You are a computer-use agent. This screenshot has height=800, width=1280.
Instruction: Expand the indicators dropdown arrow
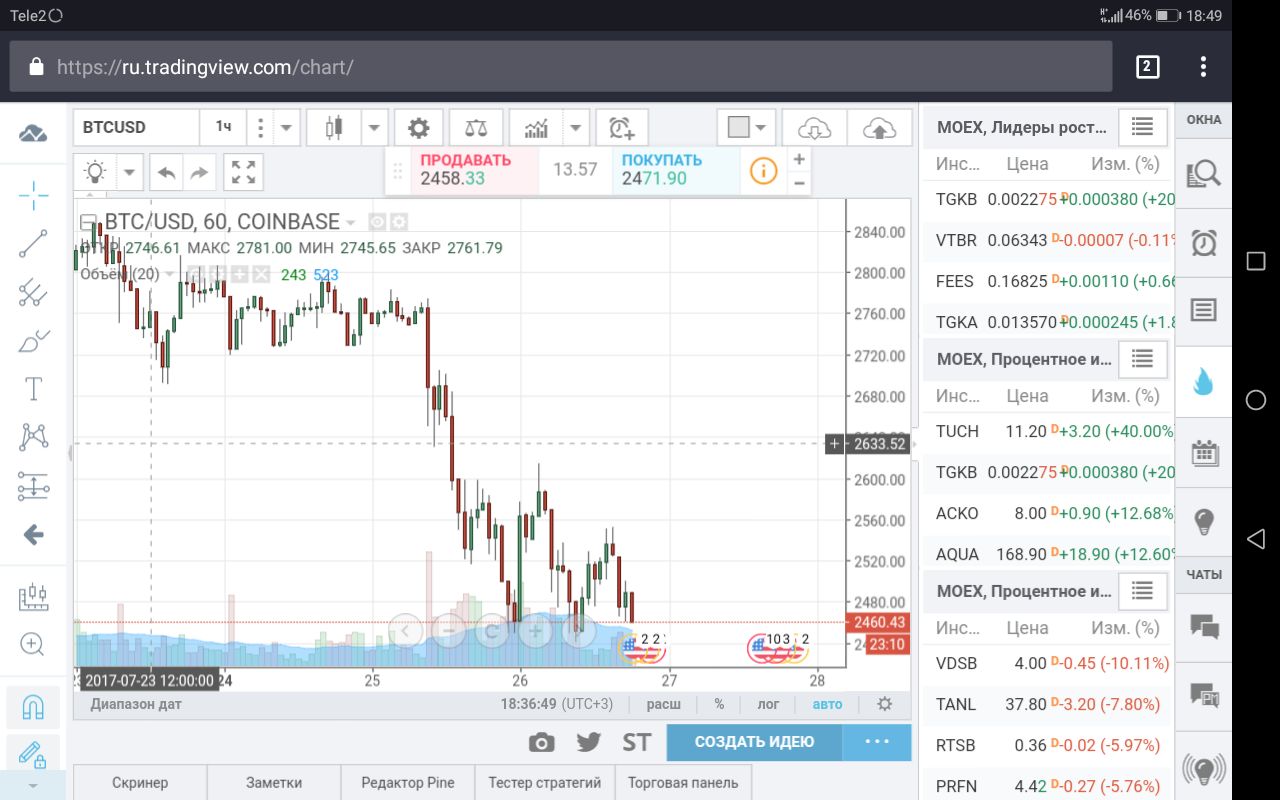(576, 128)
